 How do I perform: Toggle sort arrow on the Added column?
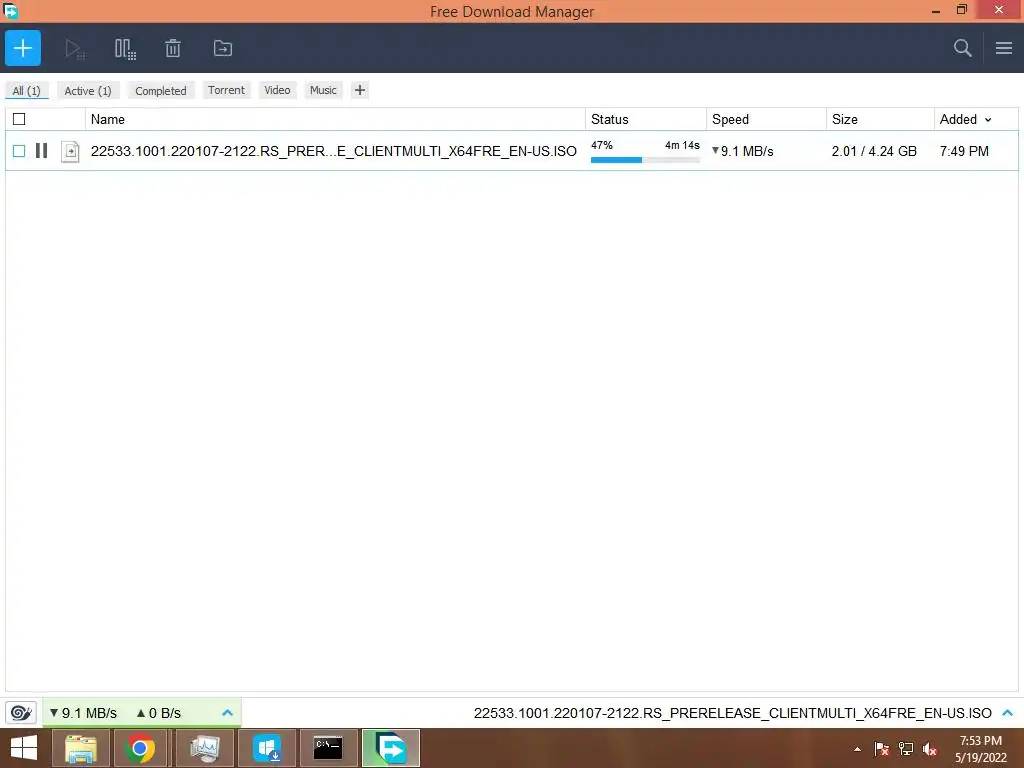988,120
